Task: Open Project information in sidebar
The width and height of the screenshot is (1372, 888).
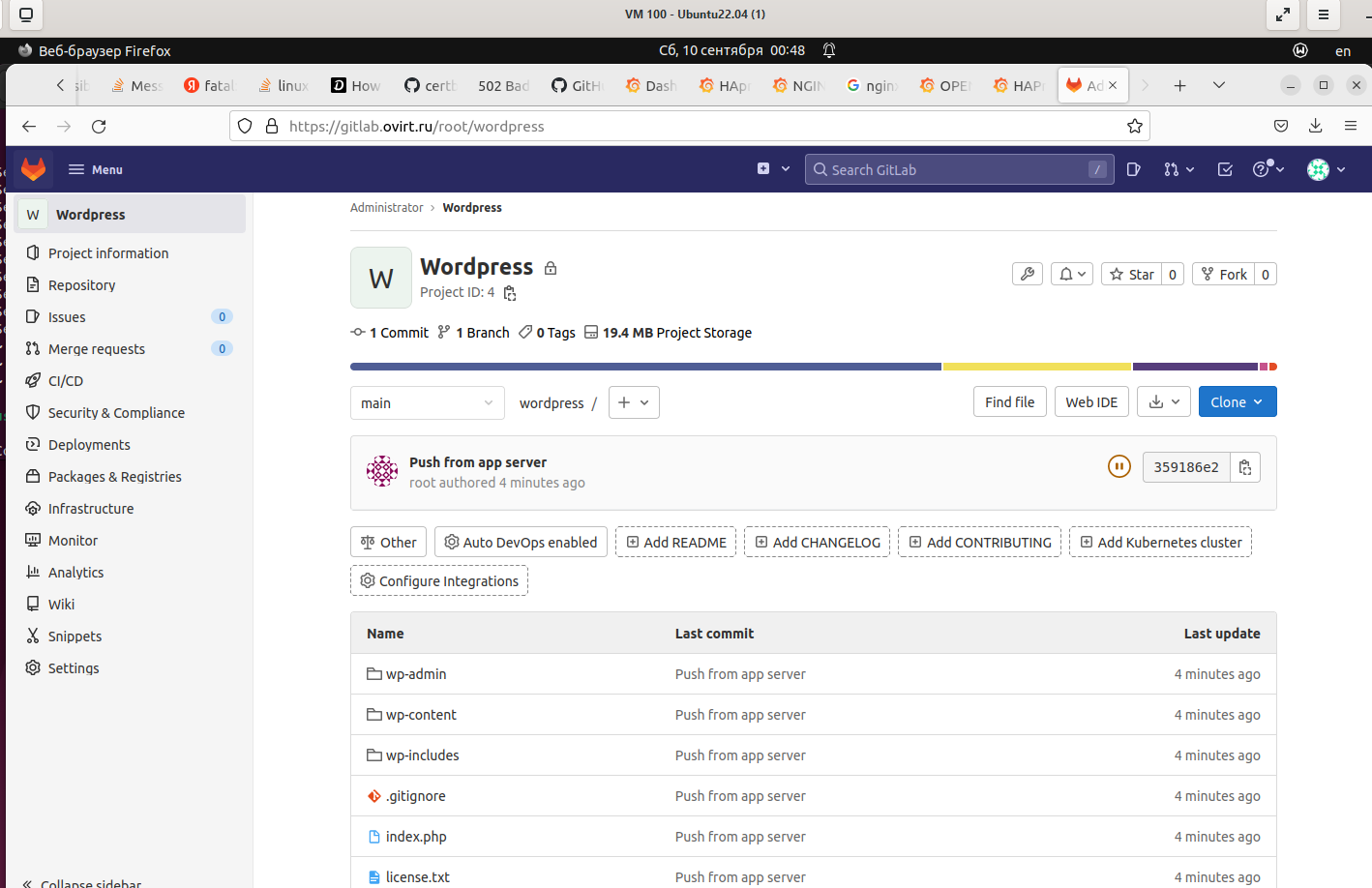Action: (x=108, y=253)
